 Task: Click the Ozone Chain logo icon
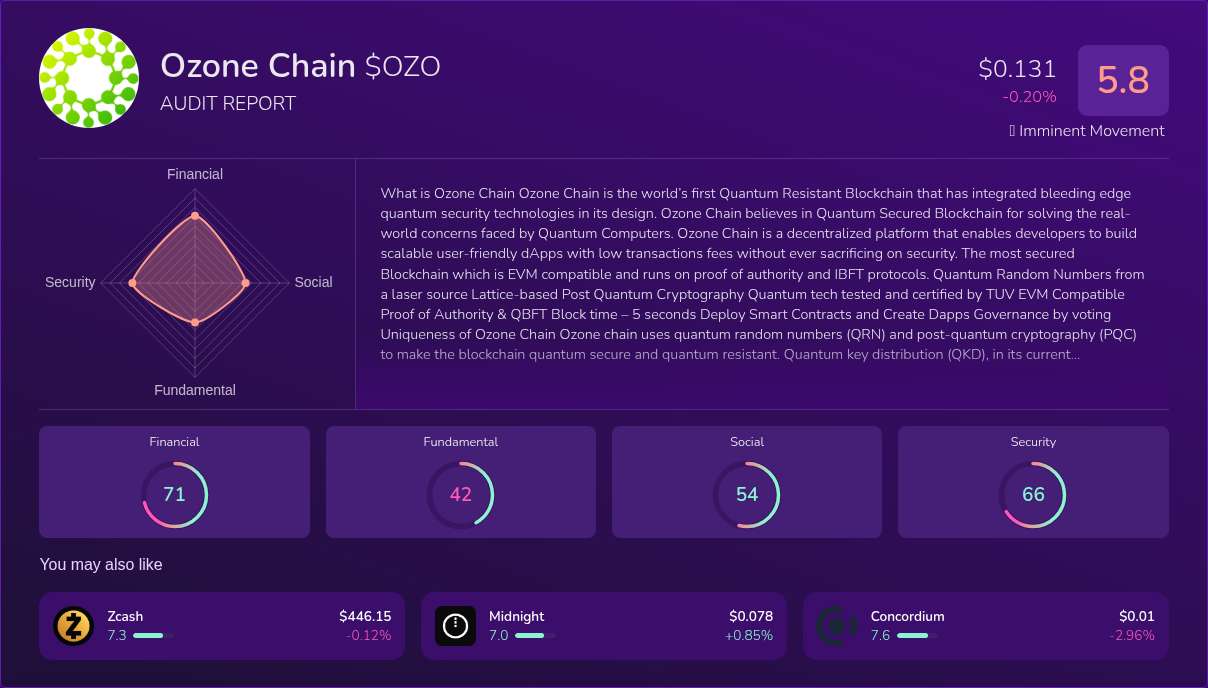coord(88,77)
